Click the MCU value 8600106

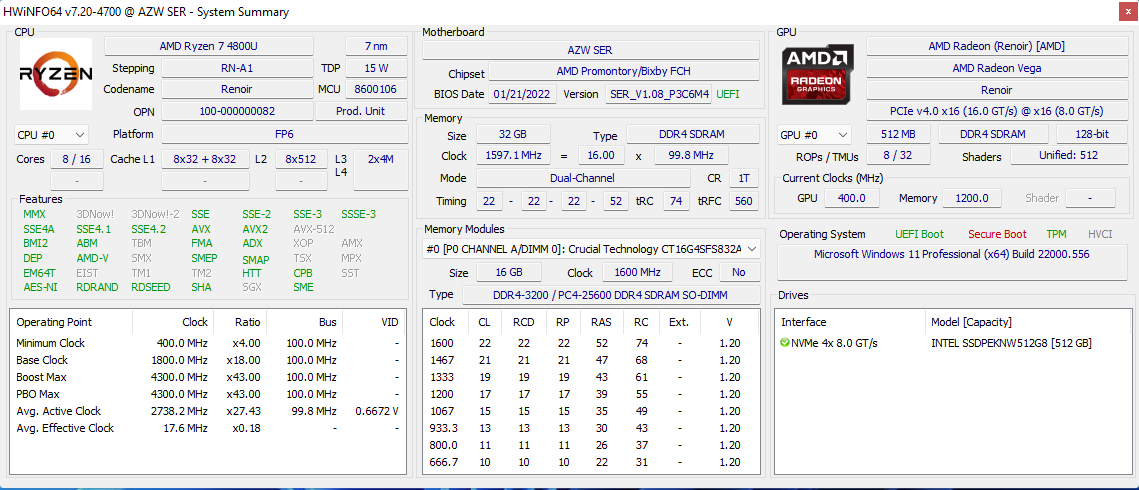[x=376, y=89]
